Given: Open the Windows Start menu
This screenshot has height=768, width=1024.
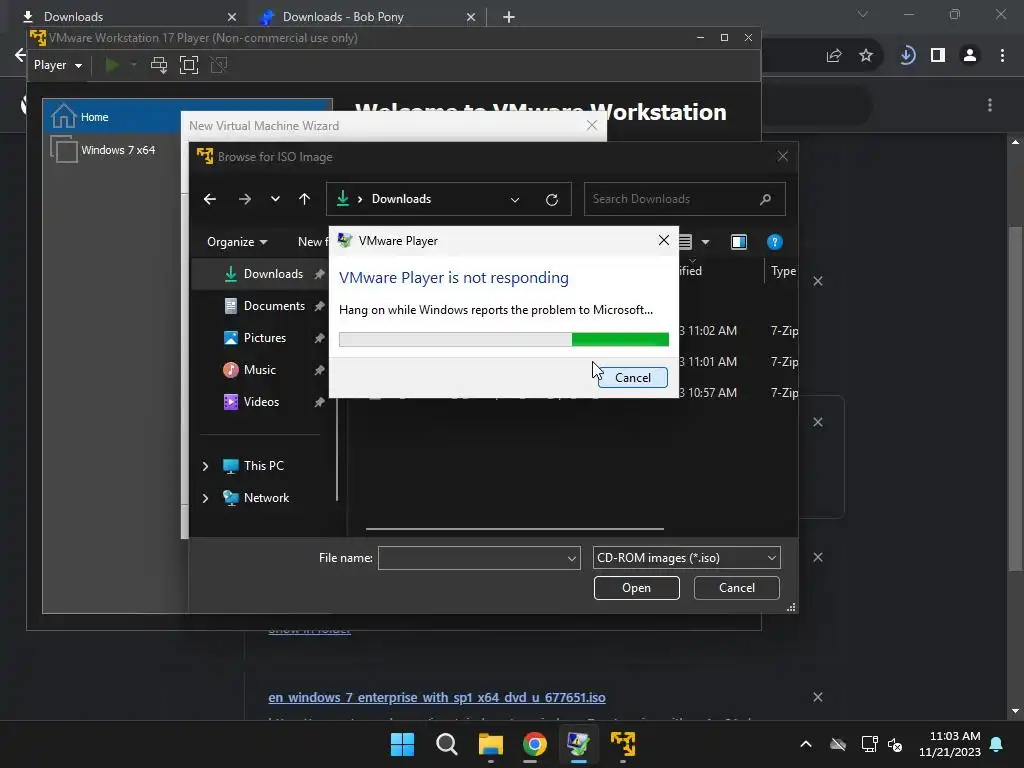Looking at the screenshot, I should (x=402, y=744).
